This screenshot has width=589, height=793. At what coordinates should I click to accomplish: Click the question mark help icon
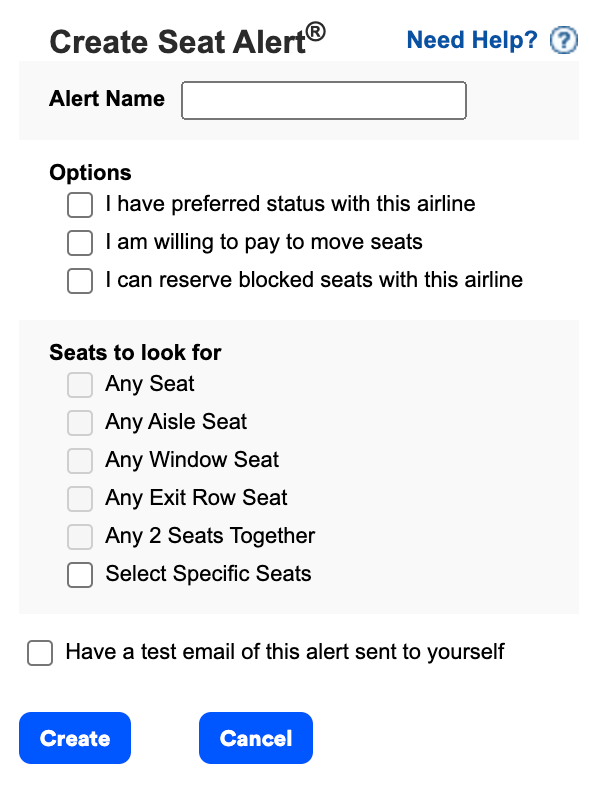[564, 39]
